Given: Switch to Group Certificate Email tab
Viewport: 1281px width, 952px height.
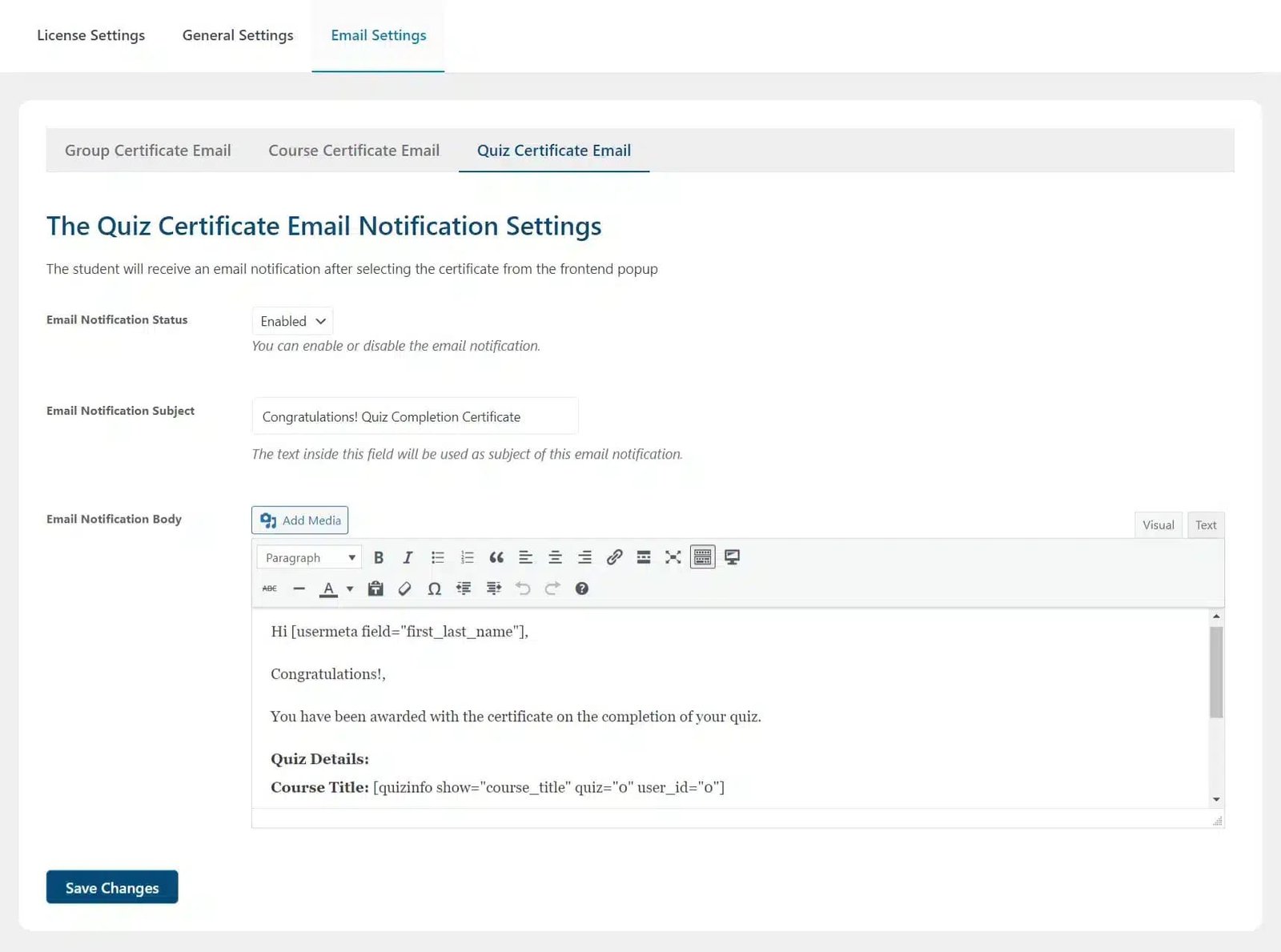Looking at the screenshot, I should [x=148, y=151].
